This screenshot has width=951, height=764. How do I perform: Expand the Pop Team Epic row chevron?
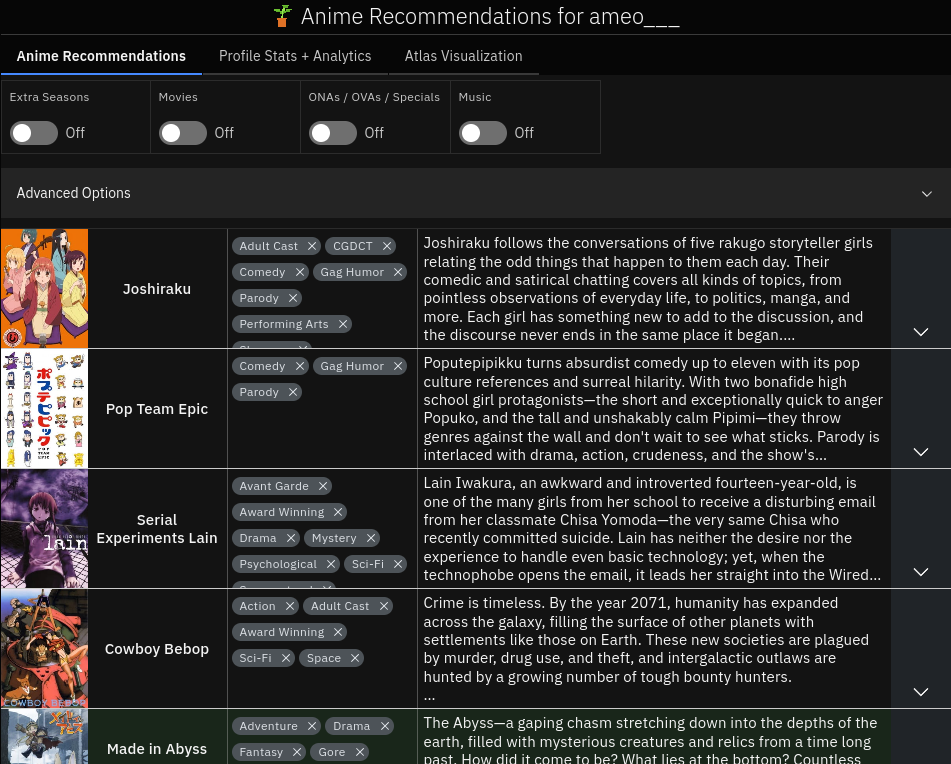pos(921,452)
